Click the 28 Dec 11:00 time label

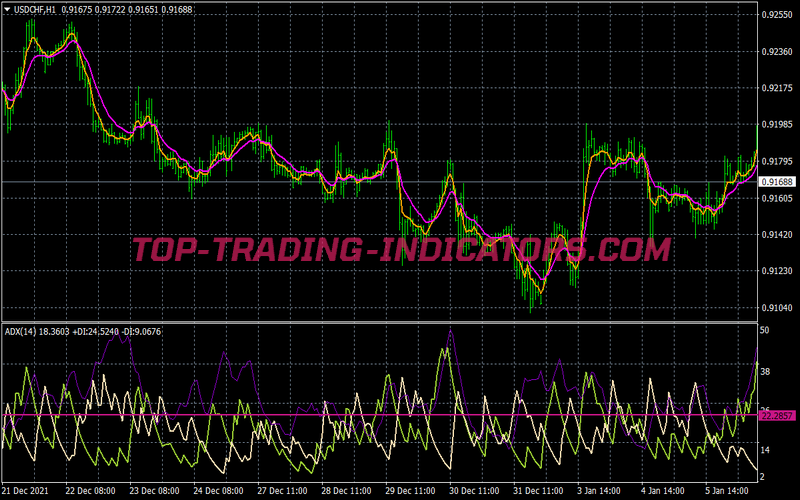pyautogui.click(x=346, y=491)
